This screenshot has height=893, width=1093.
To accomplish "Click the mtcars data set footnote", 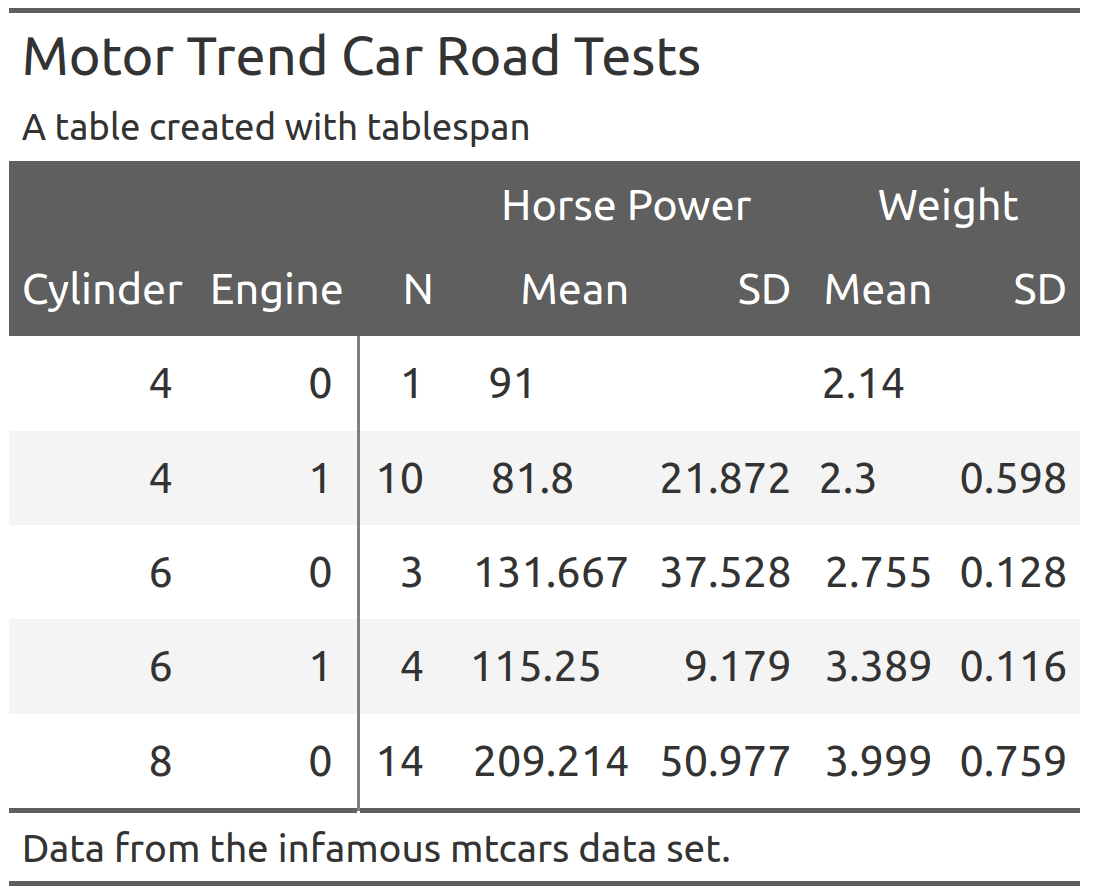I will [376, 849].
